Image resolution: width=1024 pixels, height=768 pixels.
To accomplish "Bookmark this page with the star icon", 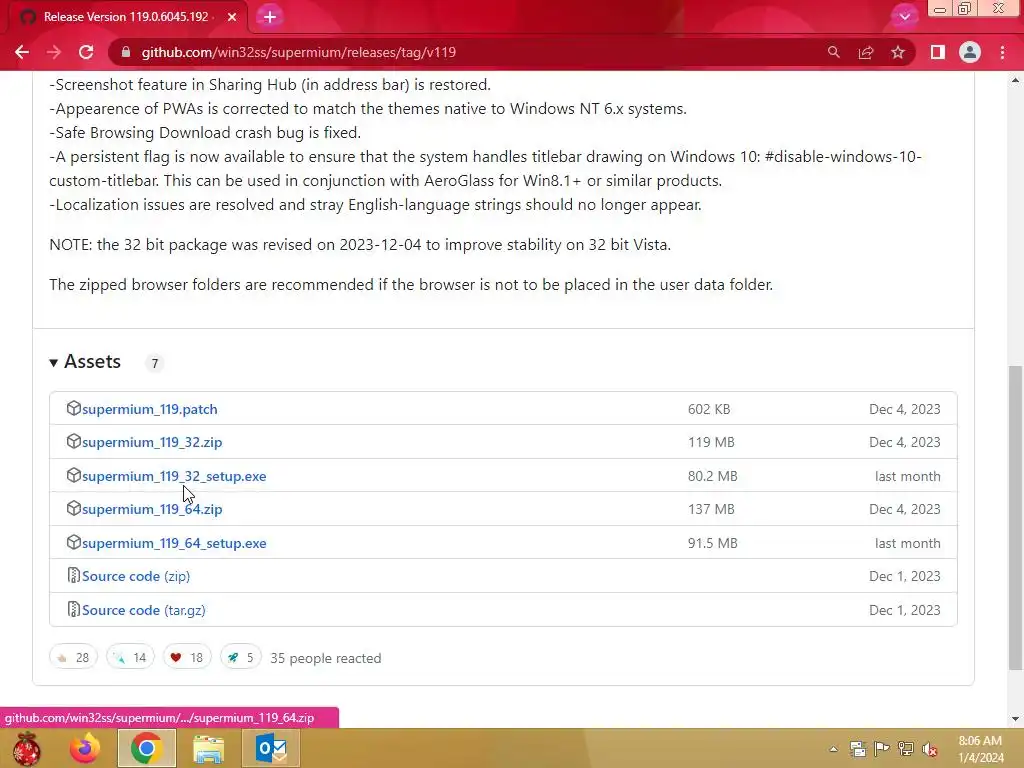I will (x=898, y=52).
